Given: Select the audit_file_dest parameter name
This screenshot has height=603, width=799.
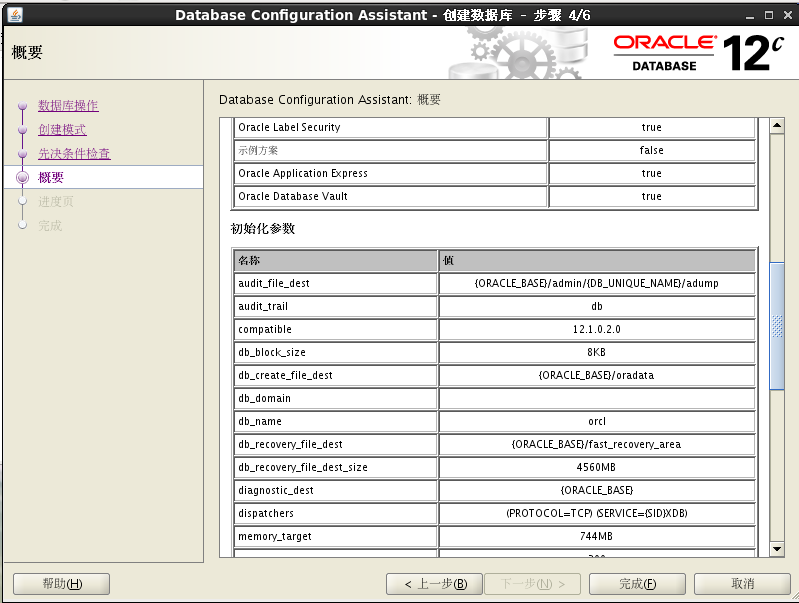Looking at the screenshot, I should pyautogui.click(x=335, y=283).
